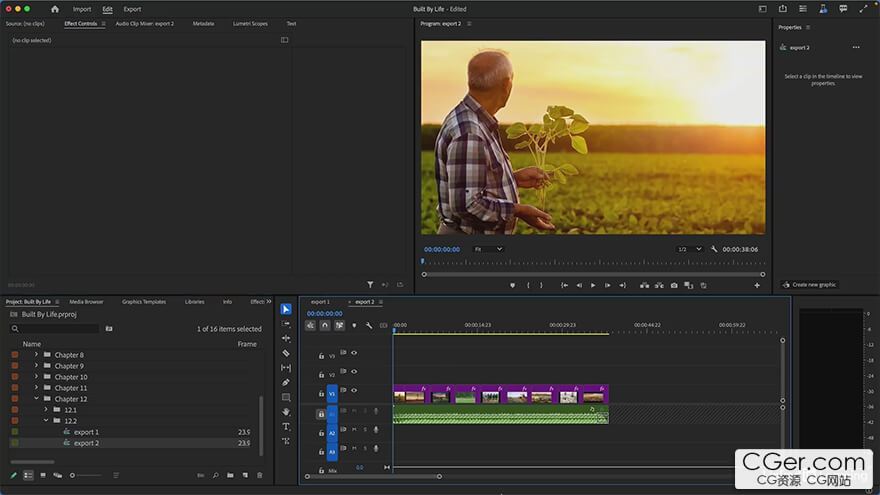Screen dimensions: 880x495
Task: Click Export Frame camera icon
Action: pyautogui.click(x=674, y=285)
